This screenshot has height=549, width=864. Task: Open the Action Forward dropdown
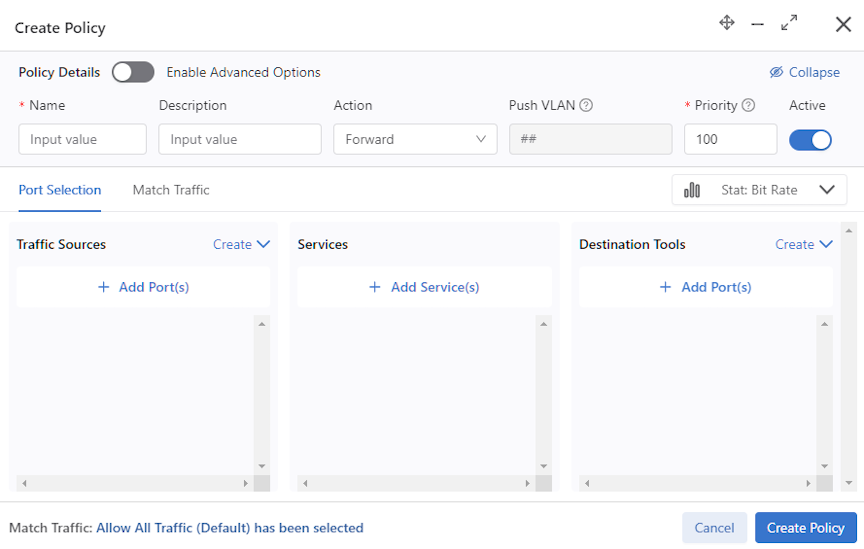point(415,139)
